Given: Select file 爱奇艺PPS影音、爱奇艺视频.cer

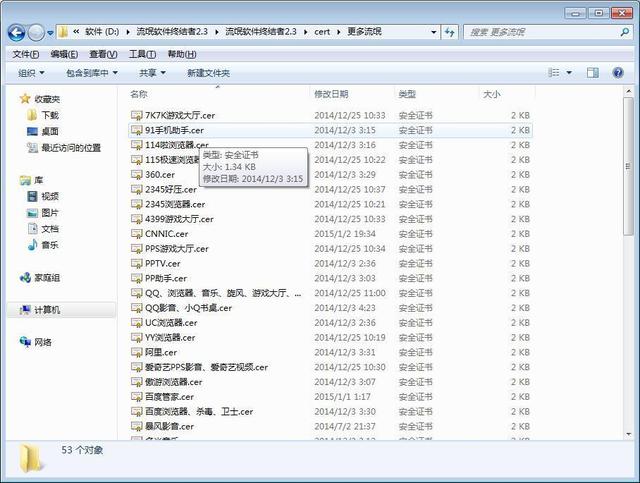Looking at the screenshot, I should (331, 367).
